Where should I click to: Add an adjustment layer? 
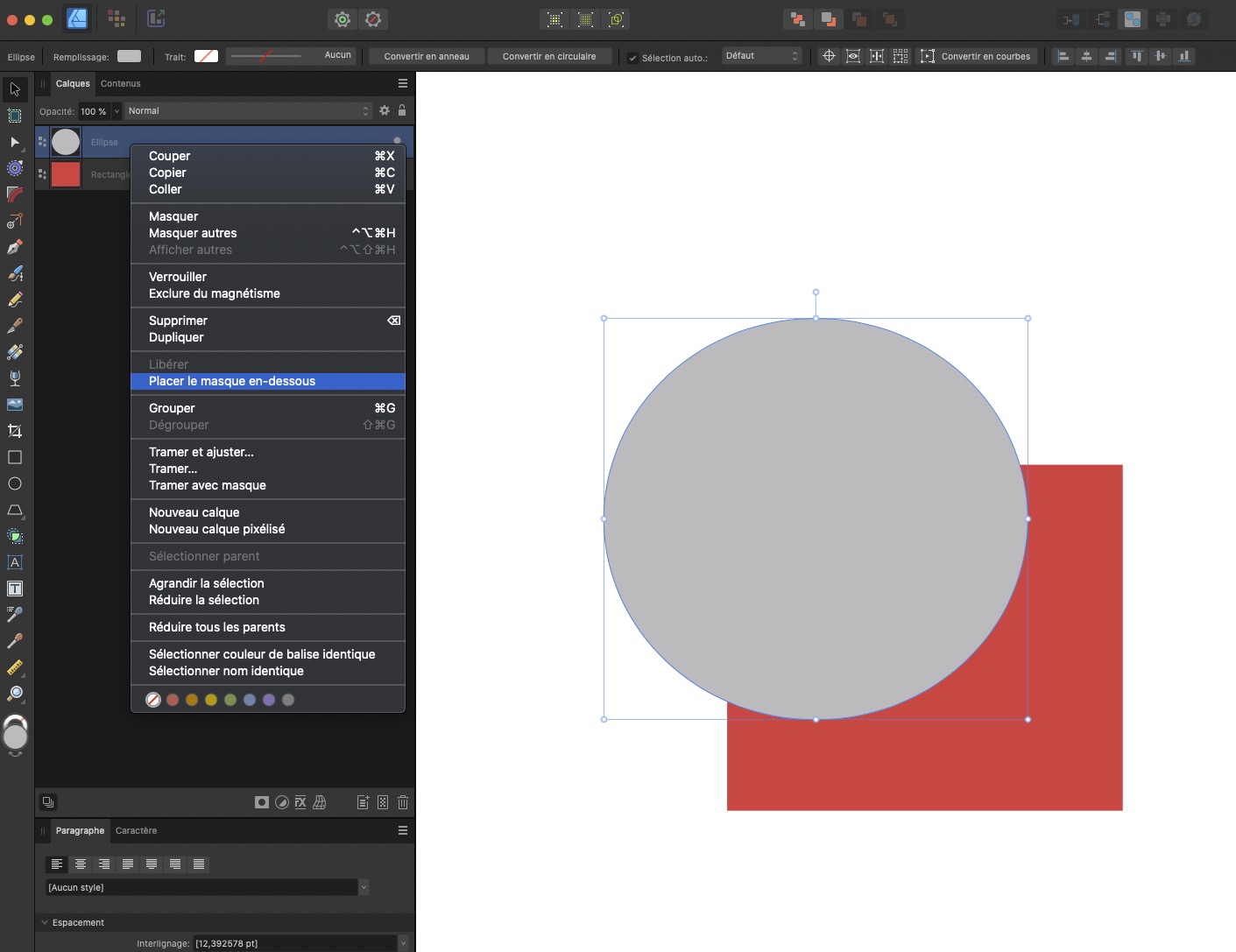point(281,802)
